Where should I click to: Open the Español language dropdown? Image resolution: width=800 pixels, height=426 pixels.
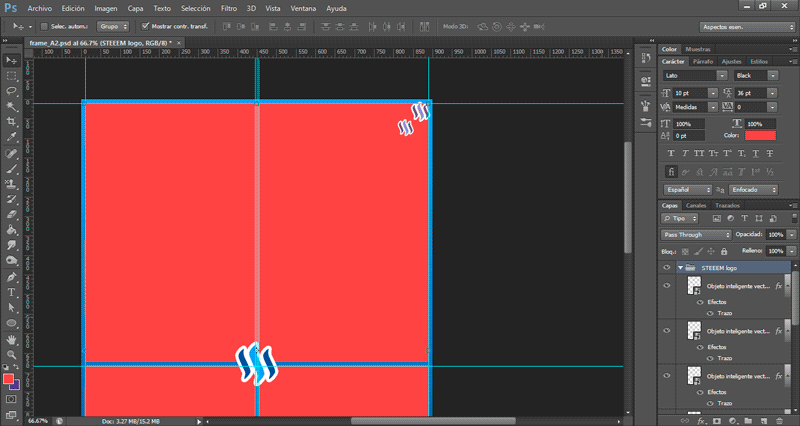click(x=687, y=189)
